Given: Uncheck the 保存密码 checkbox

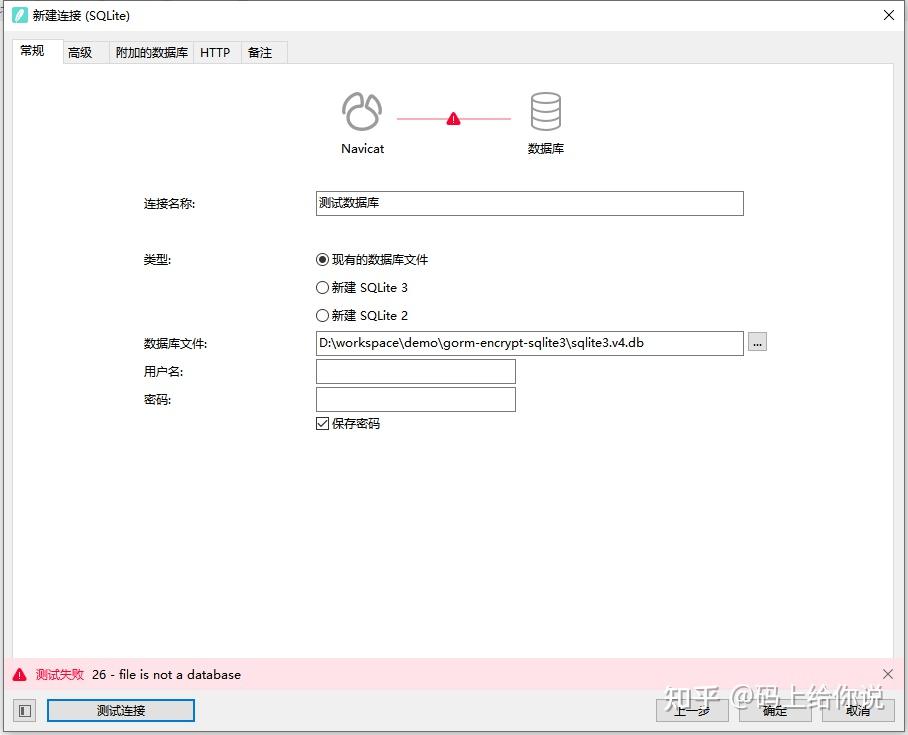Looking at the screenshot, I should coord(322,423).
